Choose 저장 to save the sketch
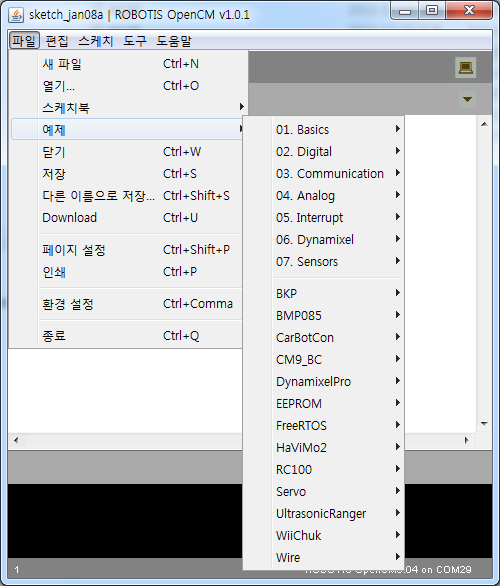The image size is (500, 586). coord(127,174)
